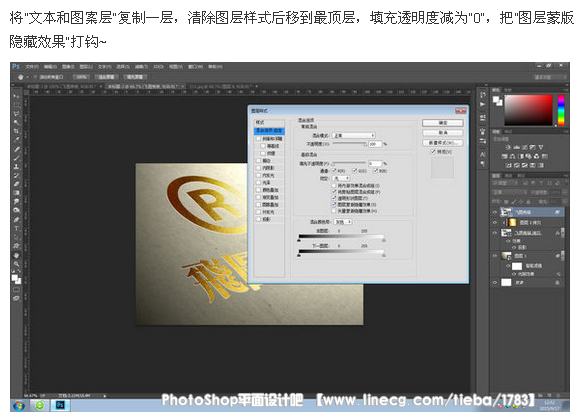Enable the 斜面和浮雕 (Bevel & Emboss) checkbox

pyautogui.click(x=258, y=138)
